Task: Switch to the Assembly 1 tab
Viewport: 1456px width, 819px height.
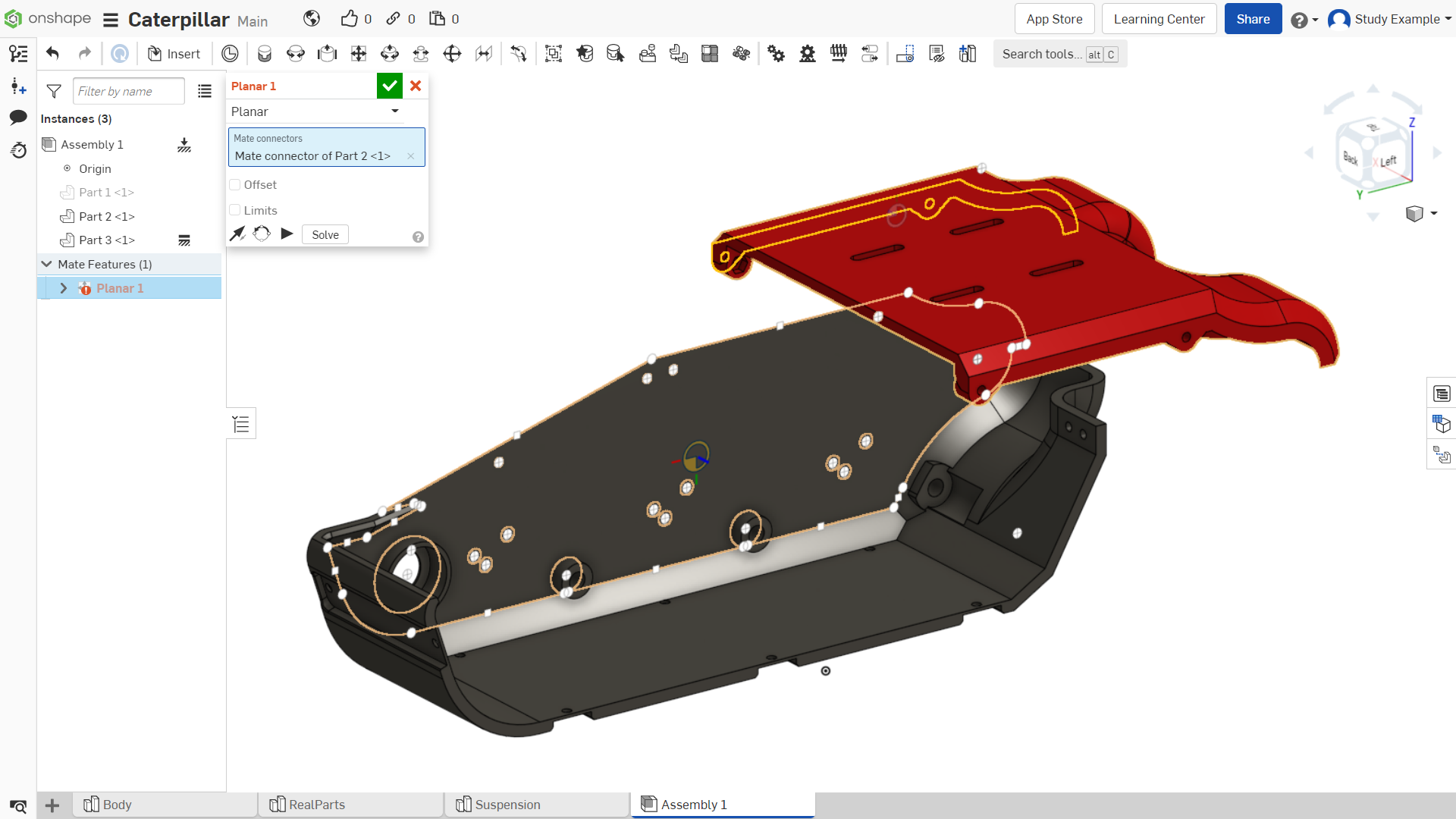Action: coord(723,805)
